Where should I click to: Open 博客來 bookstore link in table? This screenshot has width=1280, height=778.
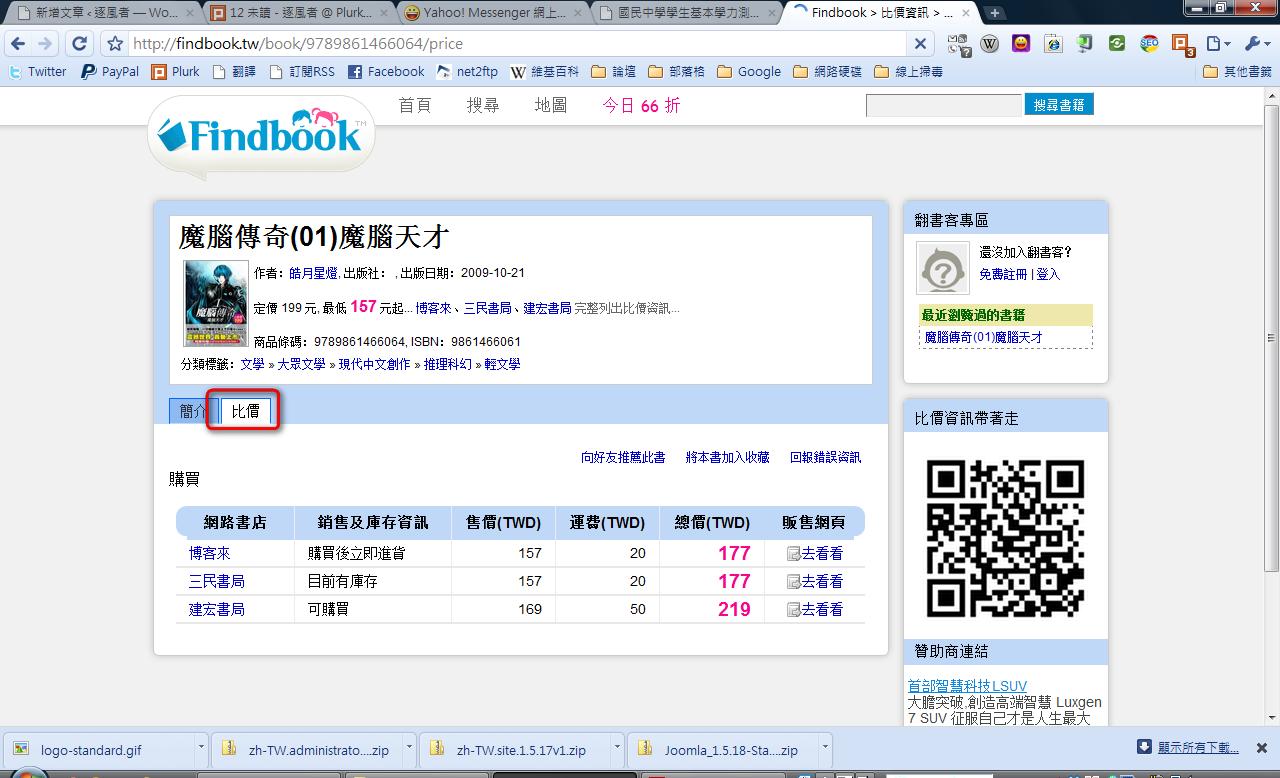210,553
